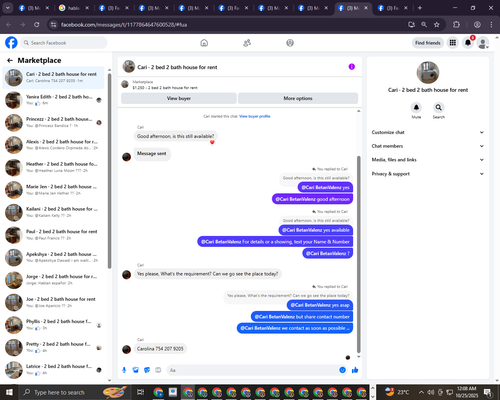This screenshot has width=500, height=400.
Task: Switch to the first Facebook browser tab
Action: [34, 8]
